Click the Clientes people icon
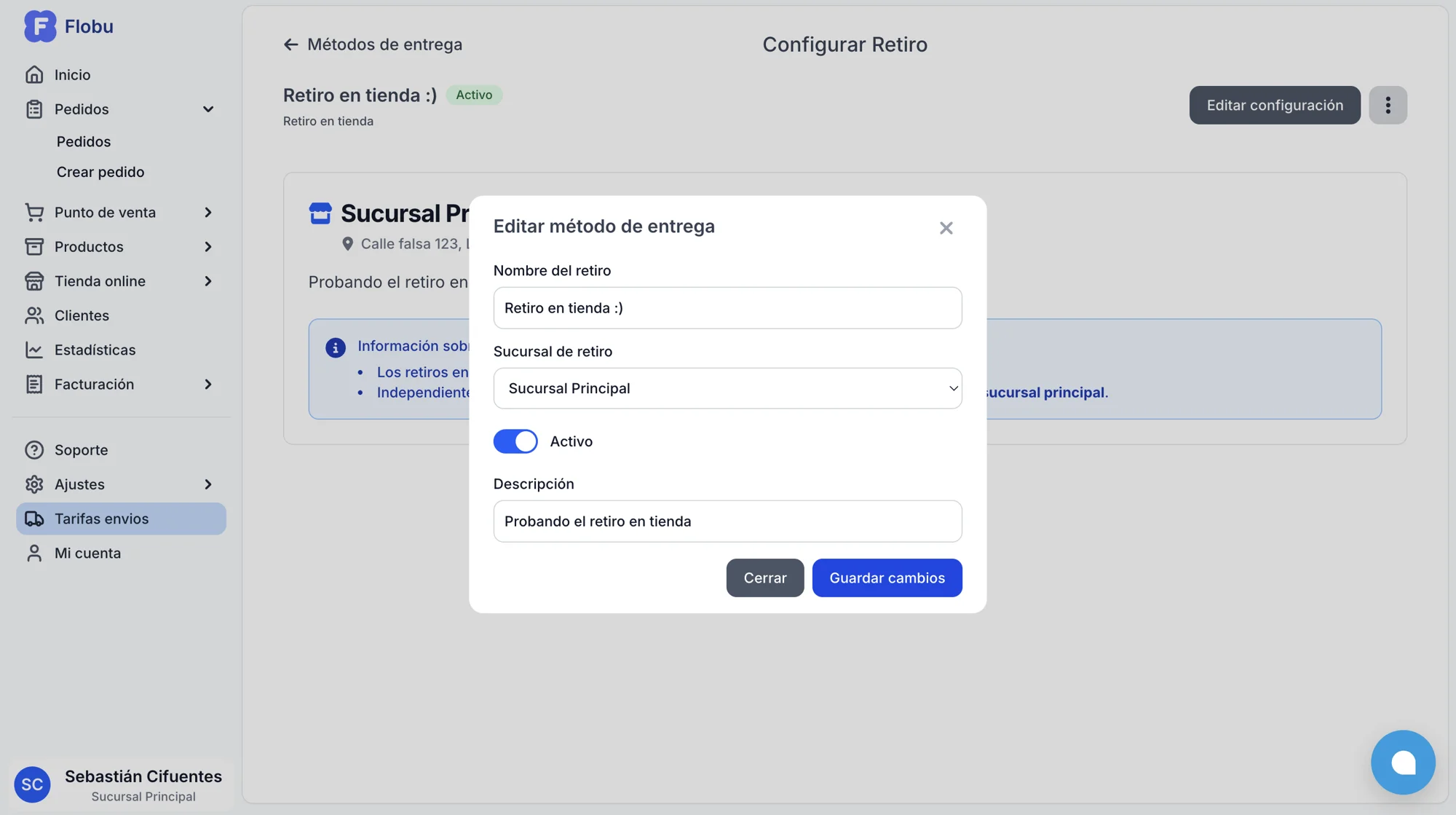1456x815 pixels. pyautogui.click(x=33, y=315)
